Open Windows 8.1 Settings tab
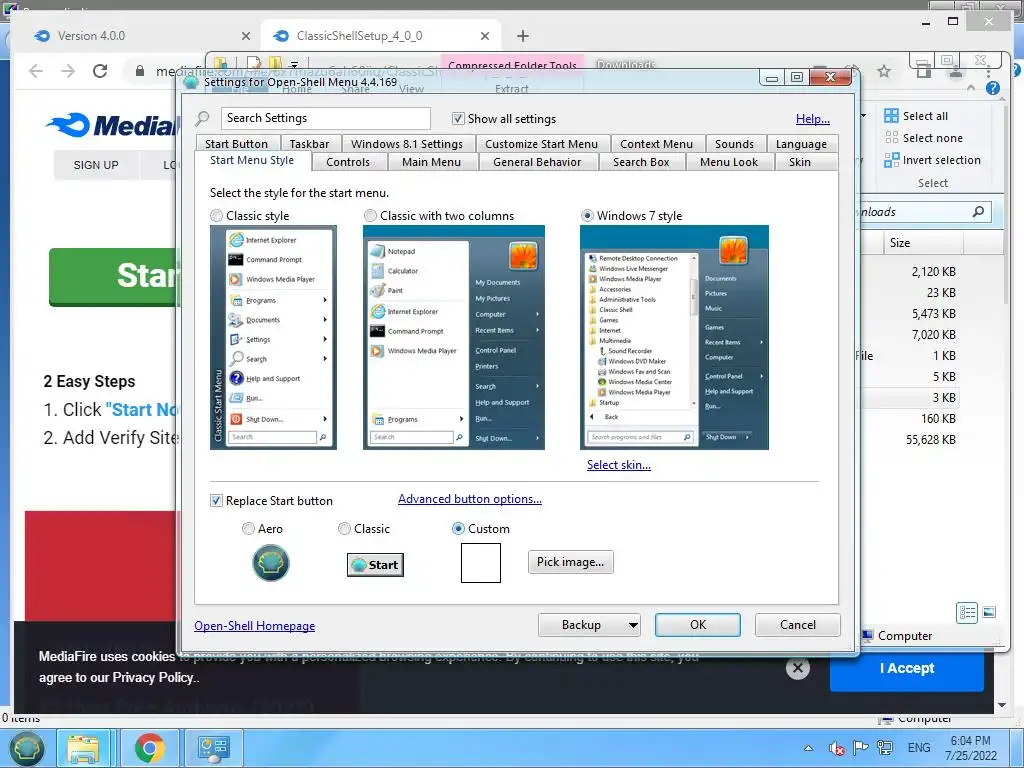1024x768 pixels. click(407, 144)
